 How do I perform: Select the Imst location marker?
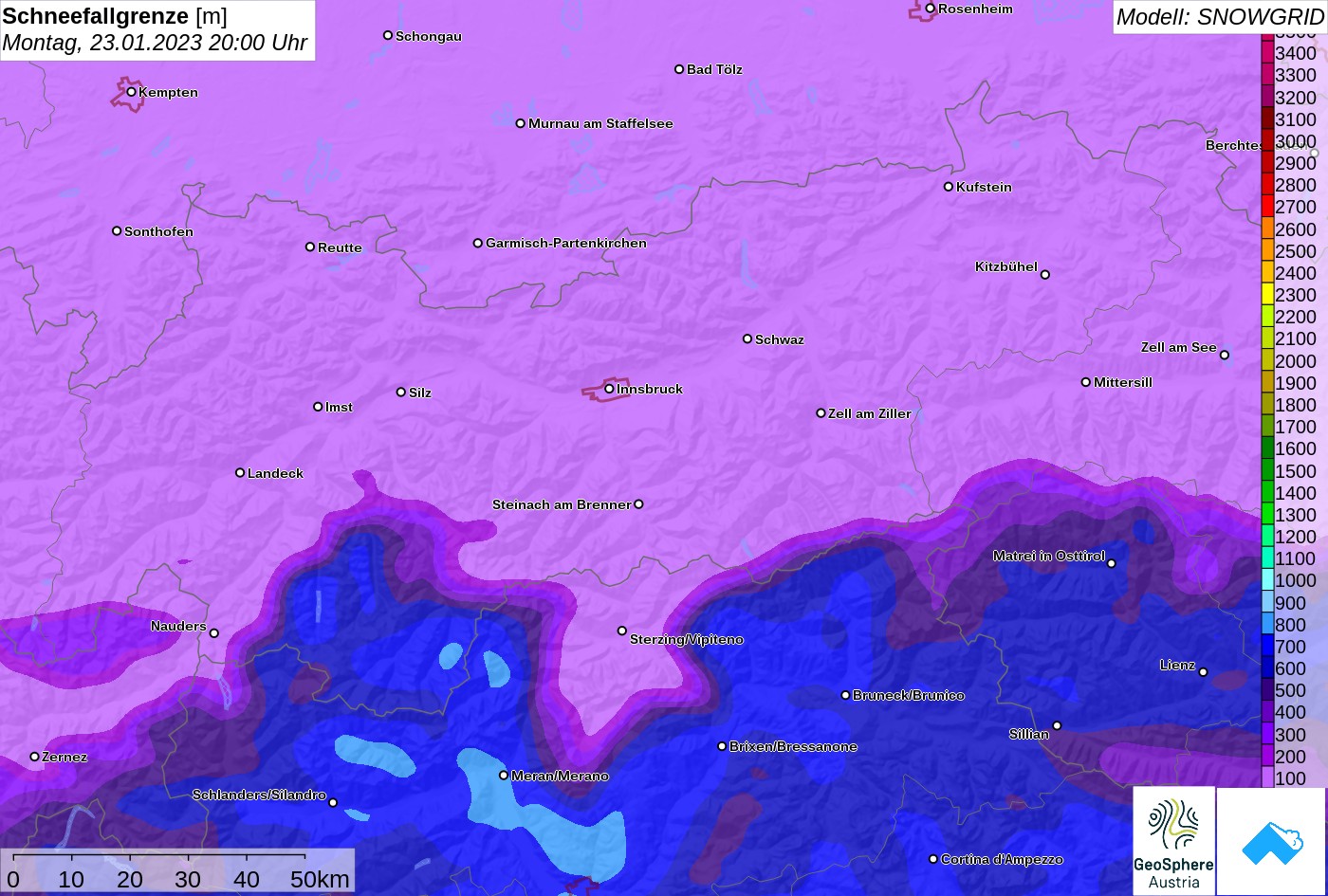(x=318, y=407)
